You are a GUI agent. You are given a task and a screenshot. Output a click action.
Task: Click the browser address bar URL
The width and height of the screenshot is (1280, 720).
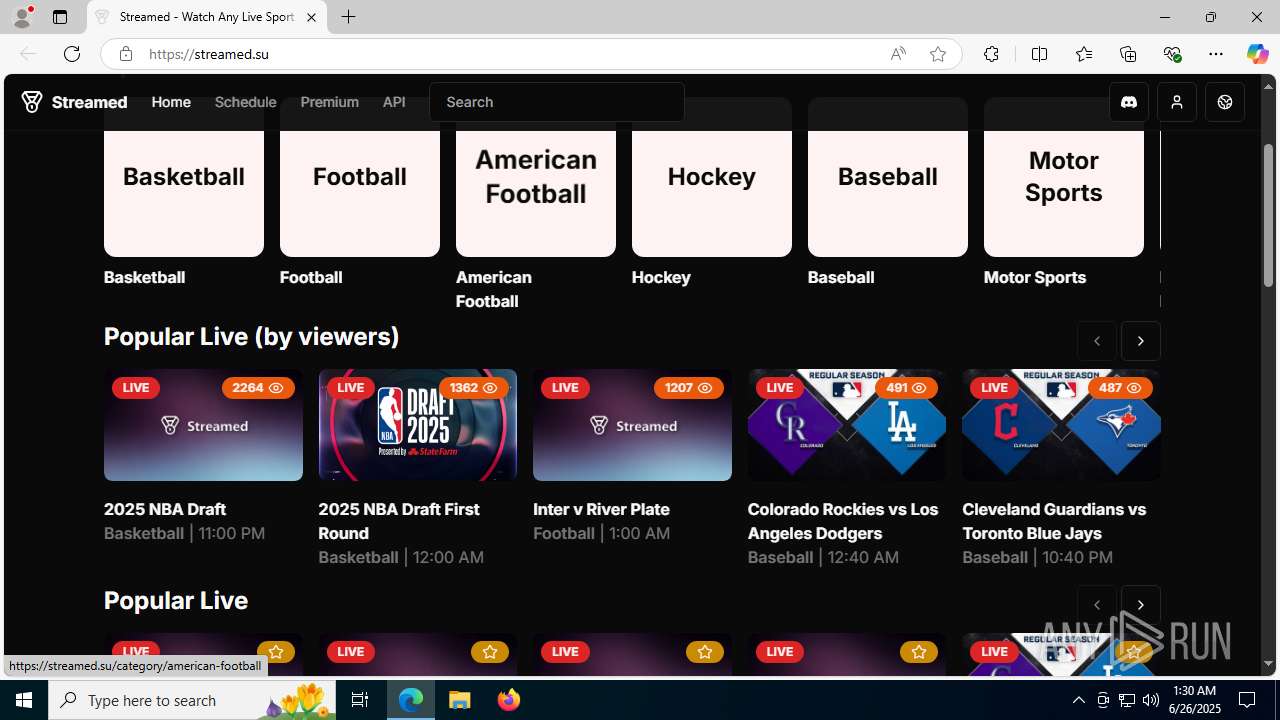tap(209, 54)
